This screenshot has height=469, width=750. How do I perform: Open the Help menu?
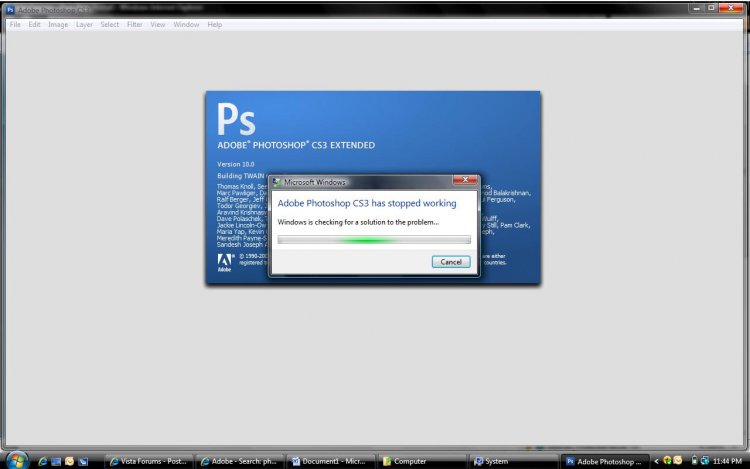click(x=215, y=24)
